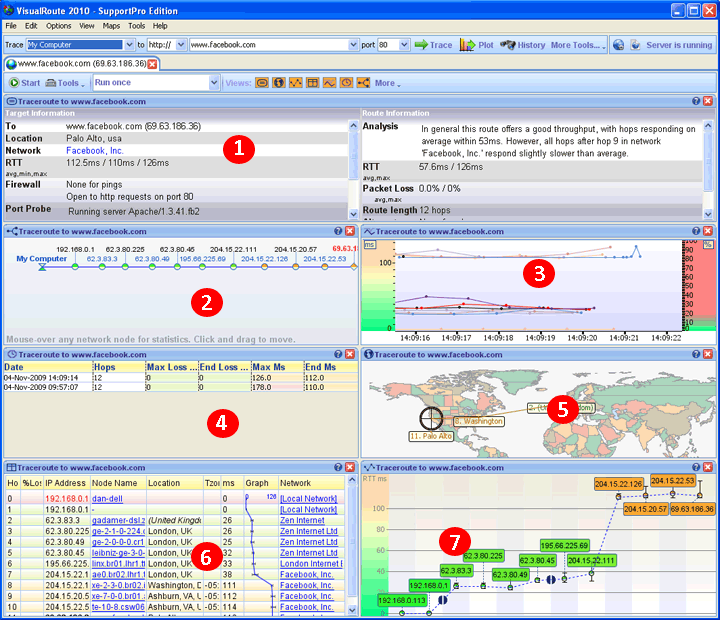
Task: Click the gadamer-dsl node name link
Action: point(118,520)
